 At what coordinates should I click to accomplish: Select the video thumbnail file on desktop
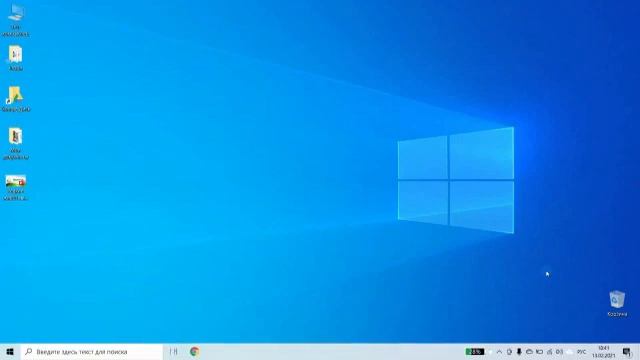[16, 188]
